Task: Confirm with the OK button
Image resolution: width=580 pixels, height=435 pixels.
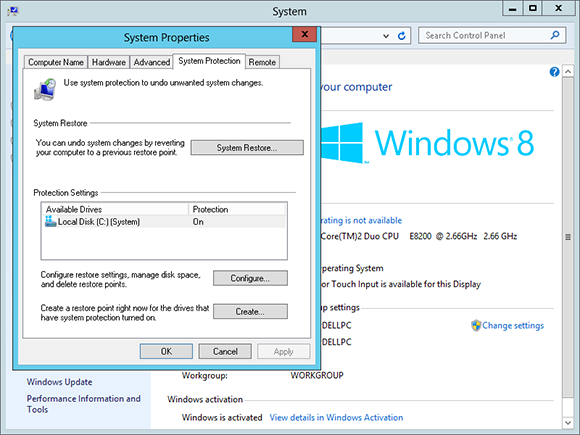Action: tap(166, 351)
